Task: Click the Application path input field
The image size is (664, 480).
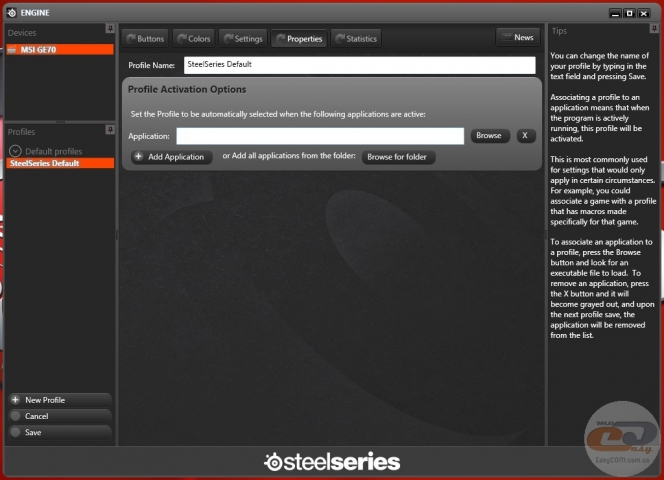Action: point(320,136)
